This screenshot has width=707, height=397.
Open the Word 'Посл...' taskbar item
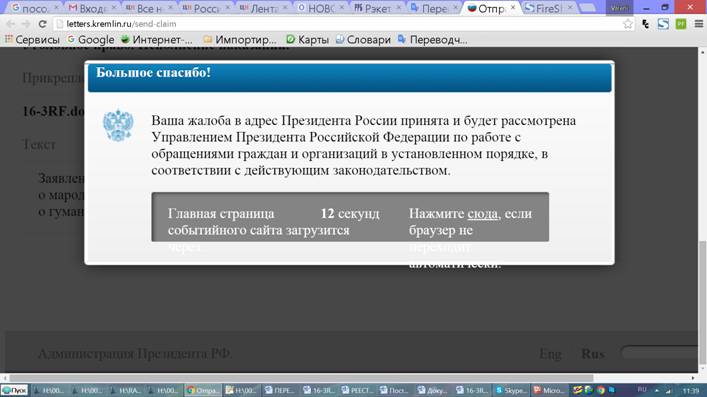[395, 390]
